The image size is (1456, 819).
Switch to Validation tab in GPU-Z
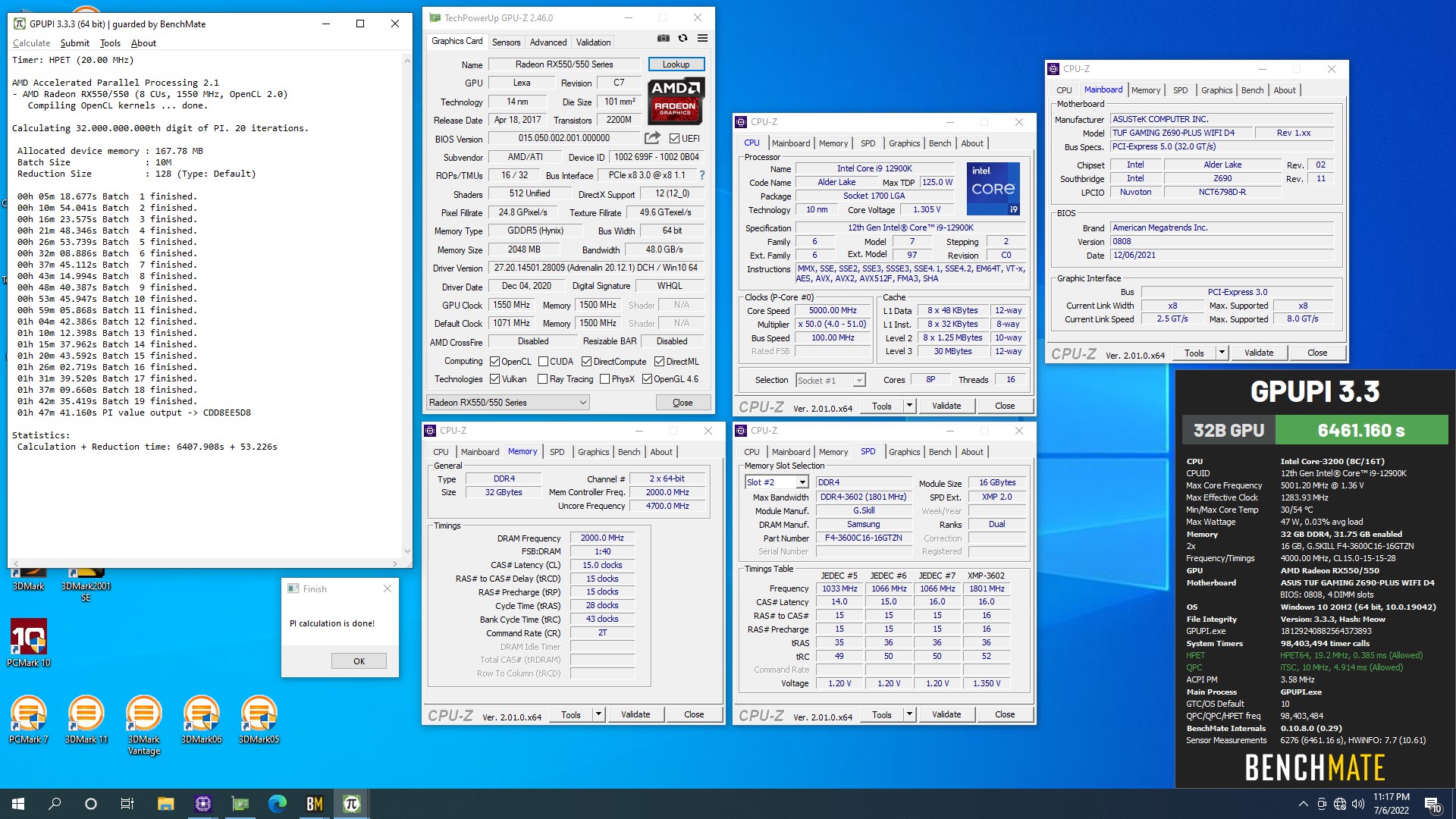tap(593, 42)
